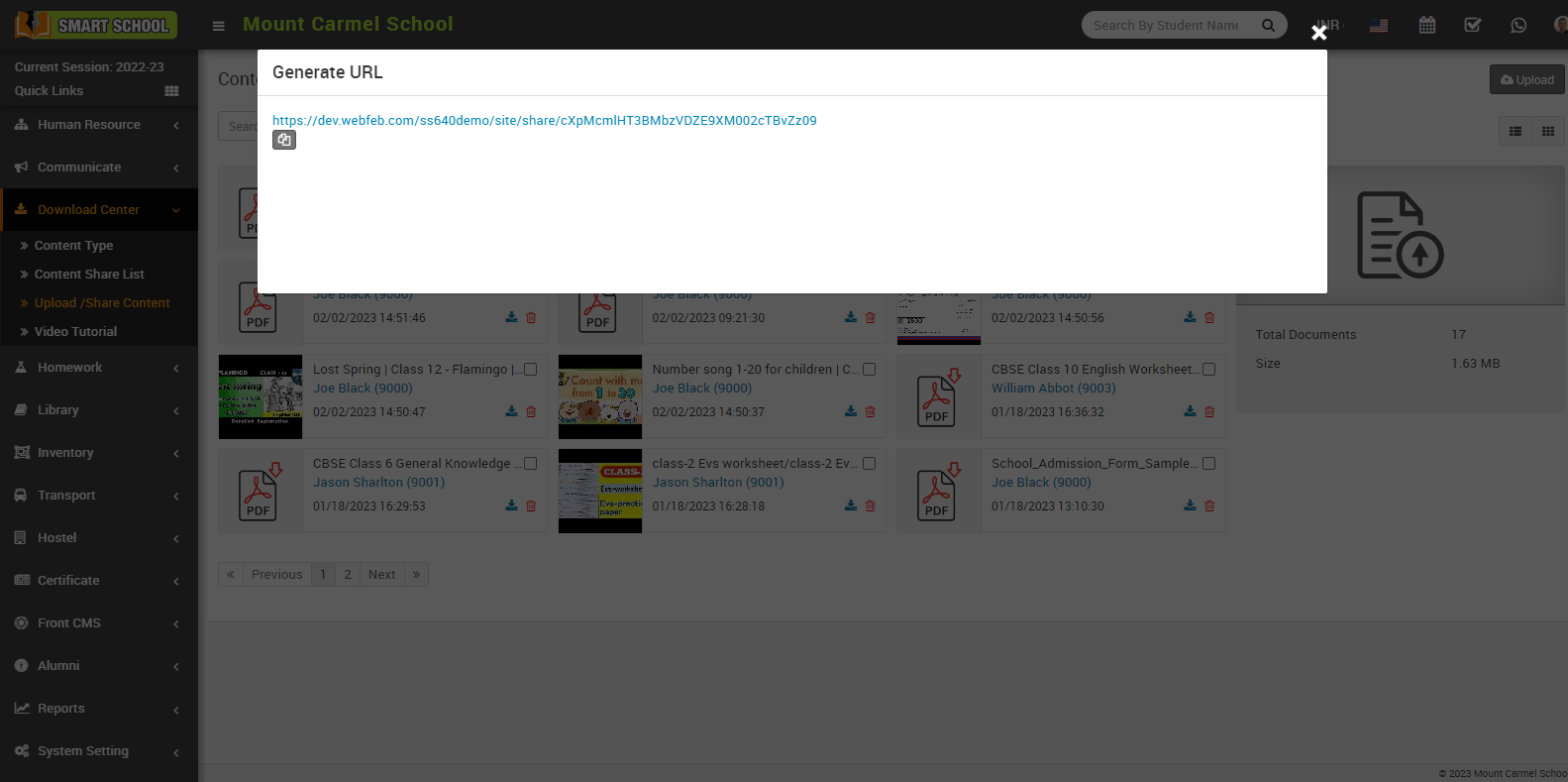
Task: Go to Video Tutorial submenu
Action: click(75, 332)
